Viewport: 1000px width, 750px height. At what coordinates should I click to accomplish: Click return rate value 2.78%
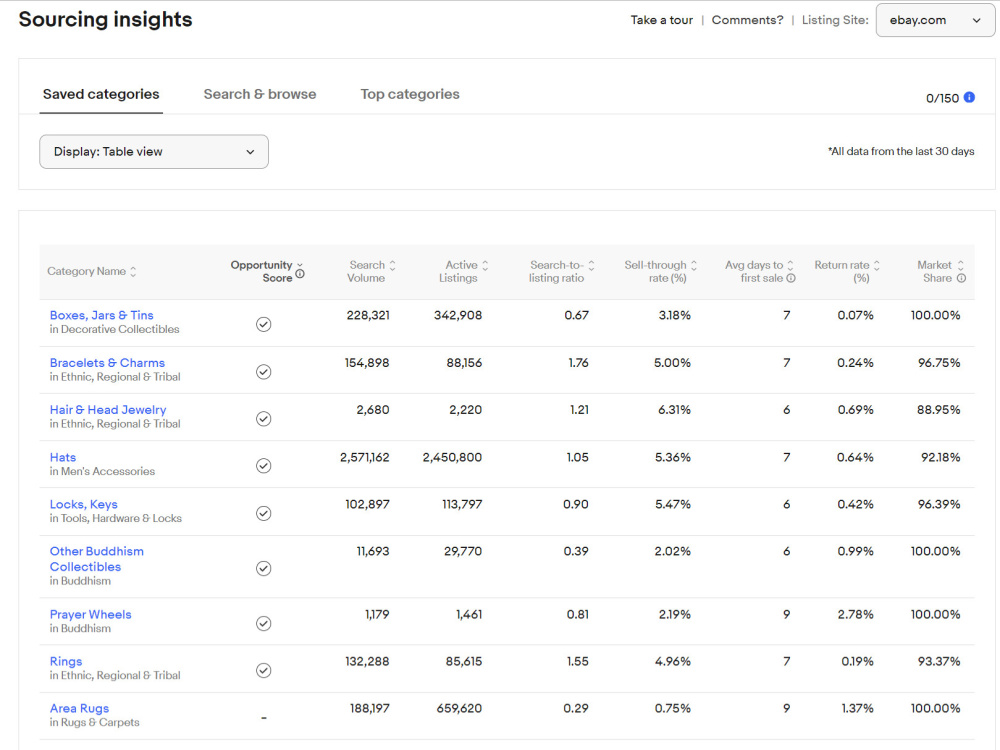click(855, 614)
